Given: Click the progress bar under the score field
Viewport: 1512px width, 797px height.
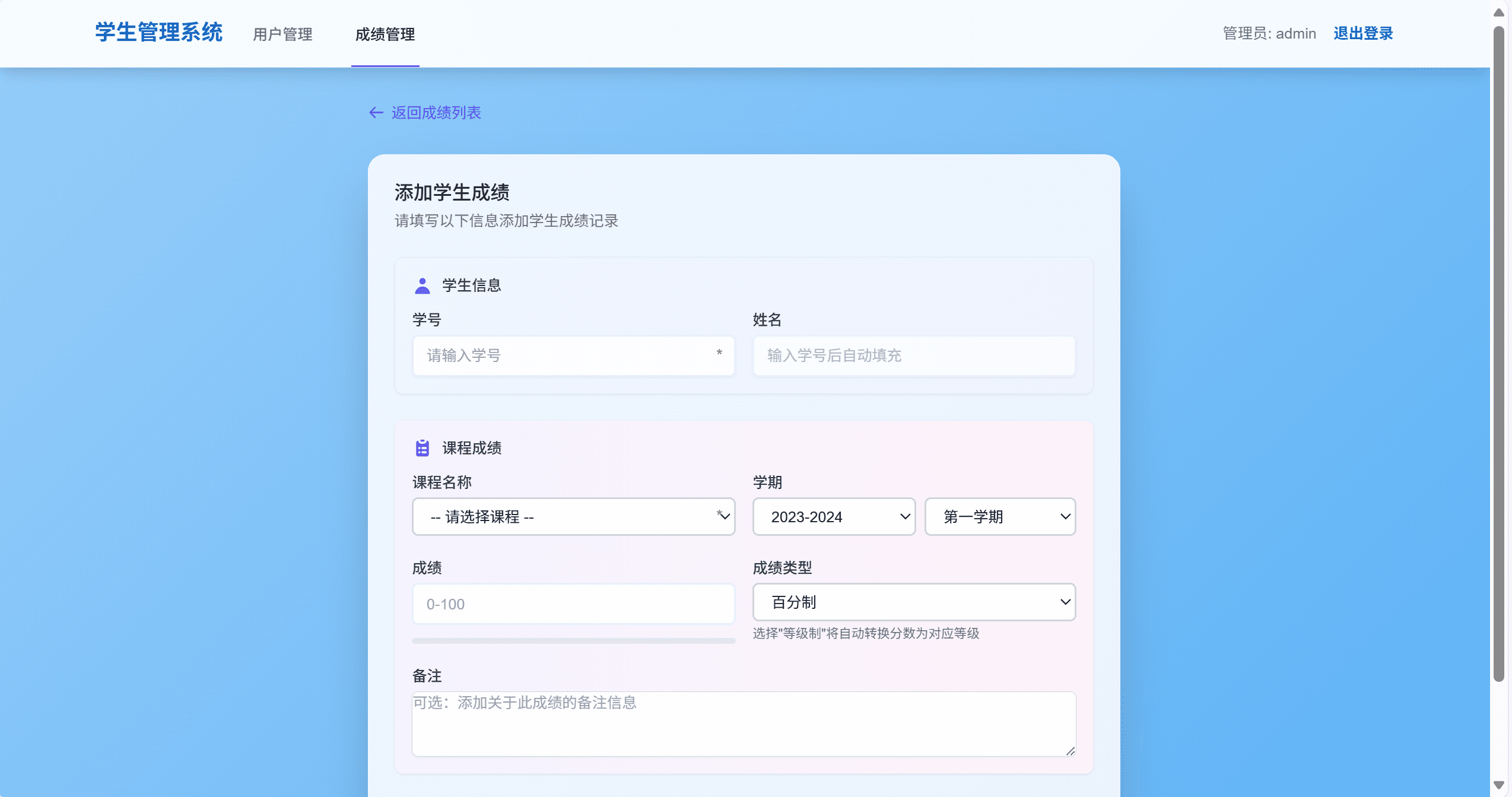Looking at the screenshot, I should (x=573, y=641).
